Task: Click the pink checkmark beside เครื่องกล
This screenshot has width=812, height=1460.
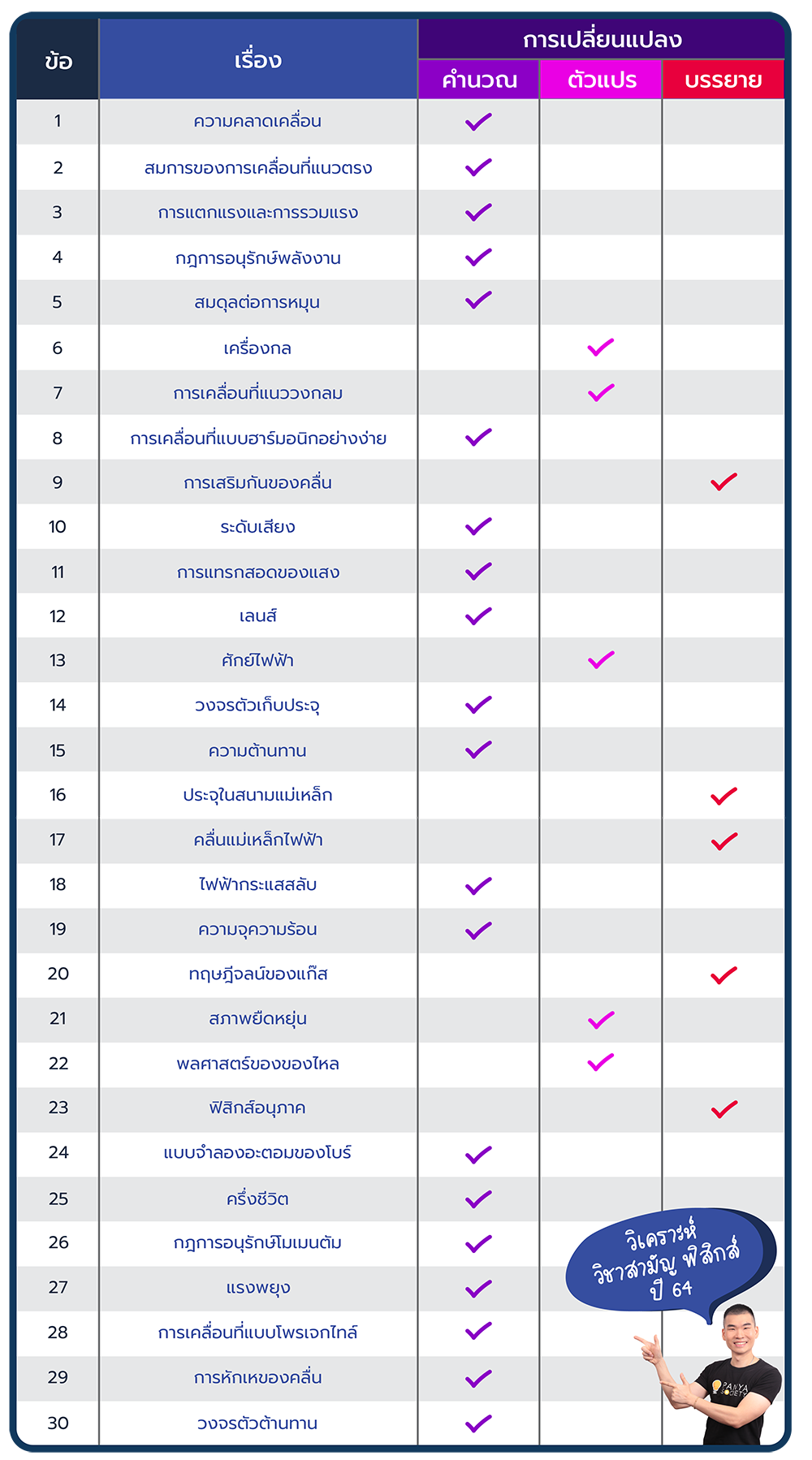Action: click(x=601, y=348)
